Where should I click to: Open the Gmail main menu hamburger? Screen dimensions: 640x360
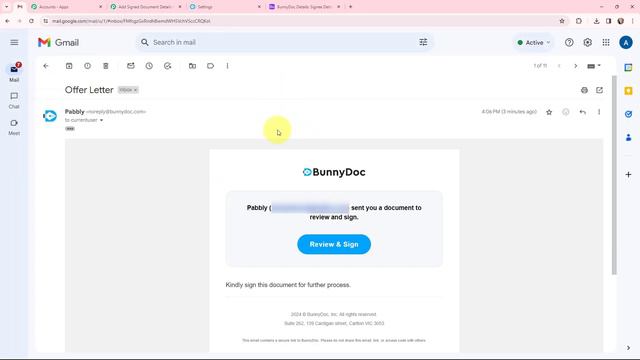14,42
